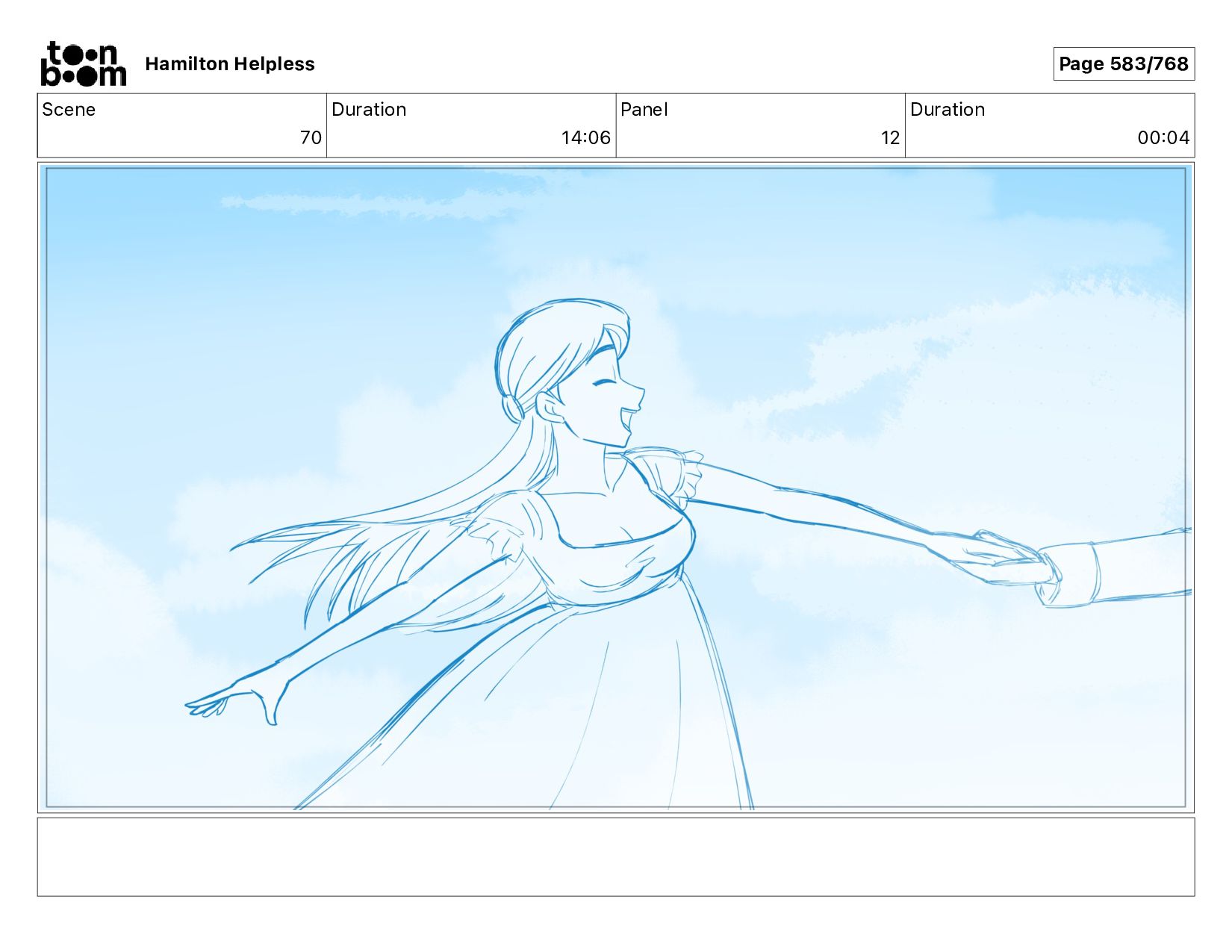Click the panel duration value '00:04'

(1163, 138)
